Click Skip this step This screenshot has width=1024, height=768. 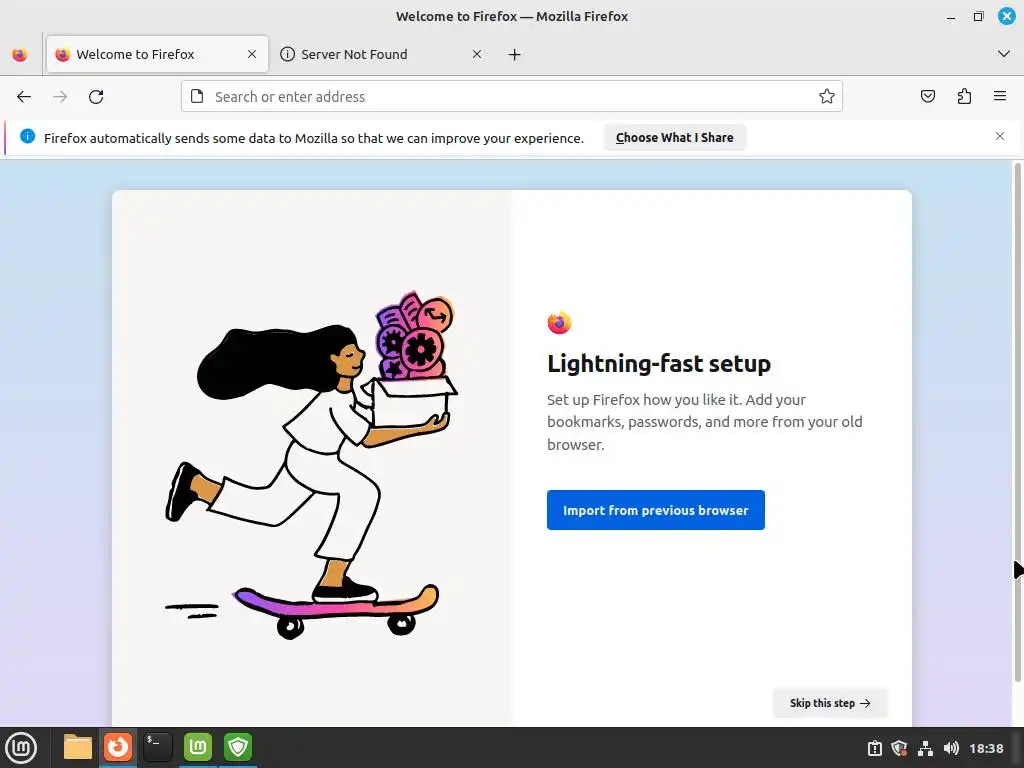pyautogui.click(x=830, y=703)
